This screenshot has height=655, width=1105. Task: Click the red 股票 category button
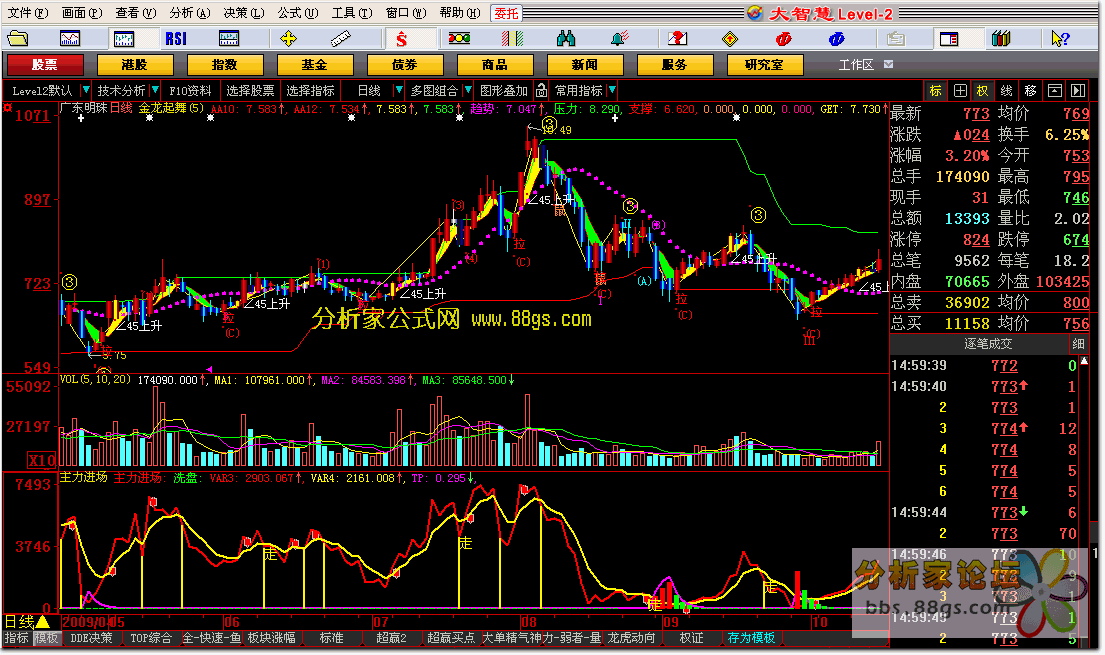click(x=44, y=65)
